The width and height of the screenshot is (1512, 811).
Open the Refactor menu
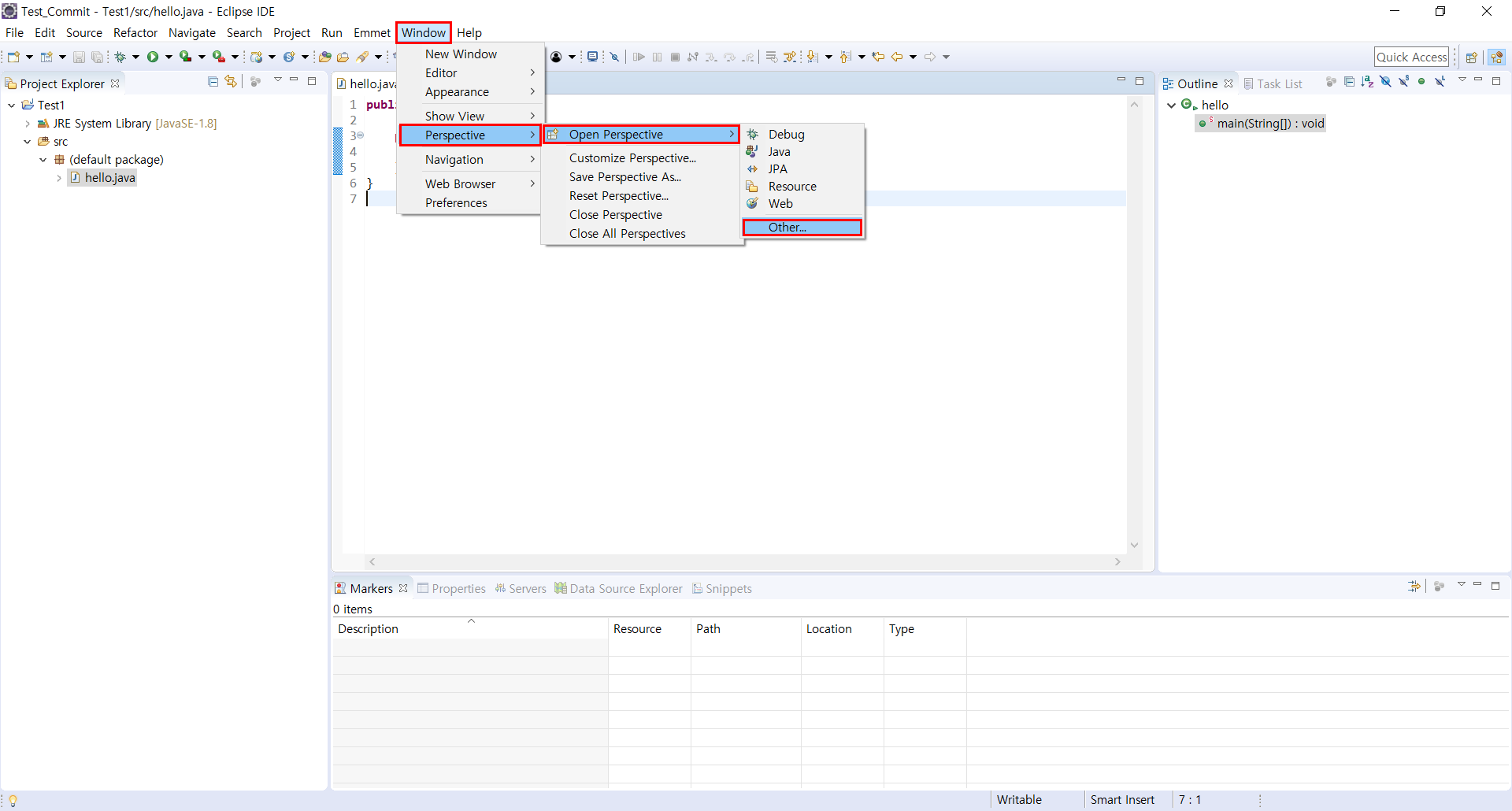coord(135,32)
